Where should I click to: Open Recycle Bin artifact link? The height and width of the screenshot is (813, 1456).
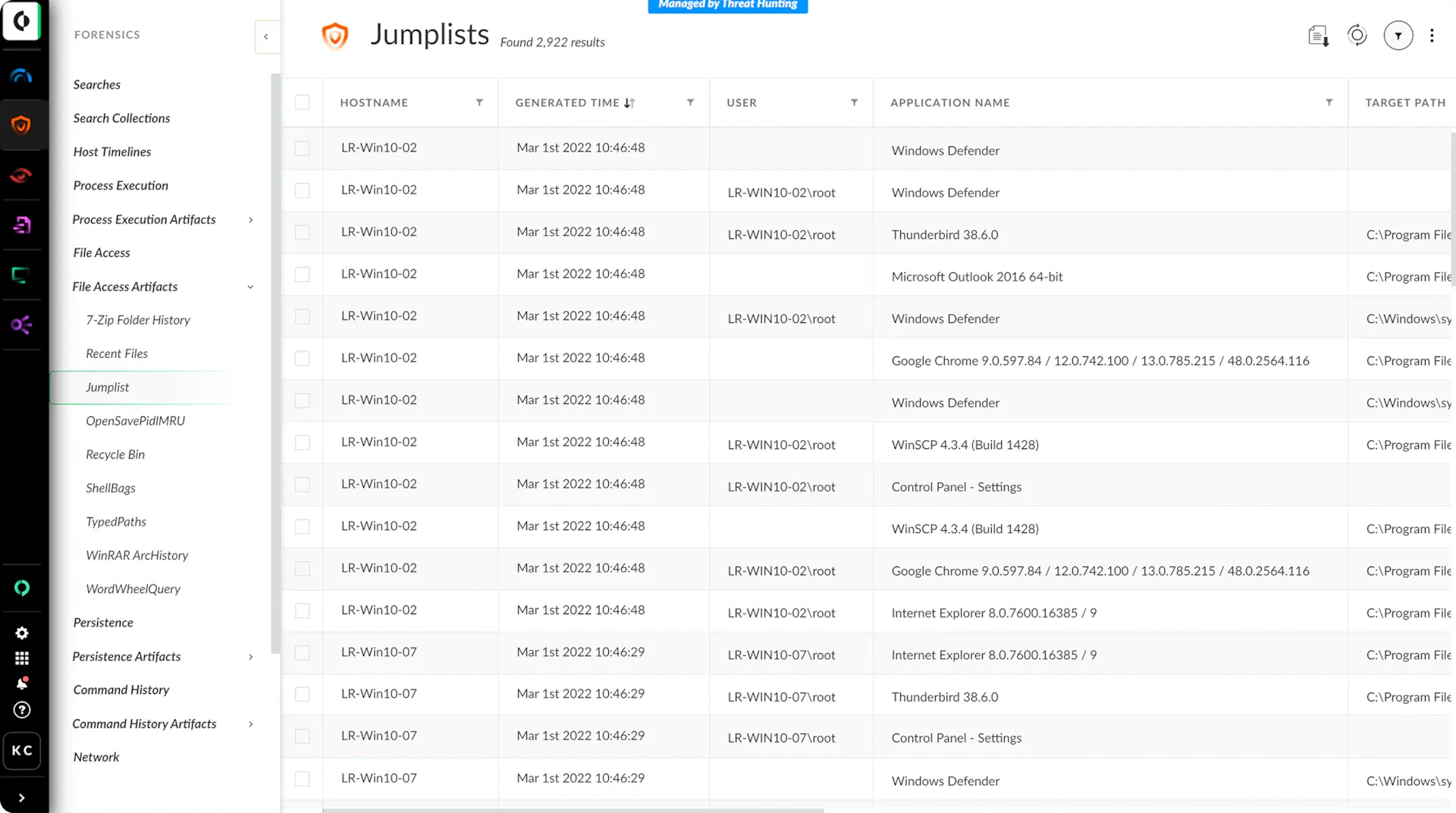(115, 454)
